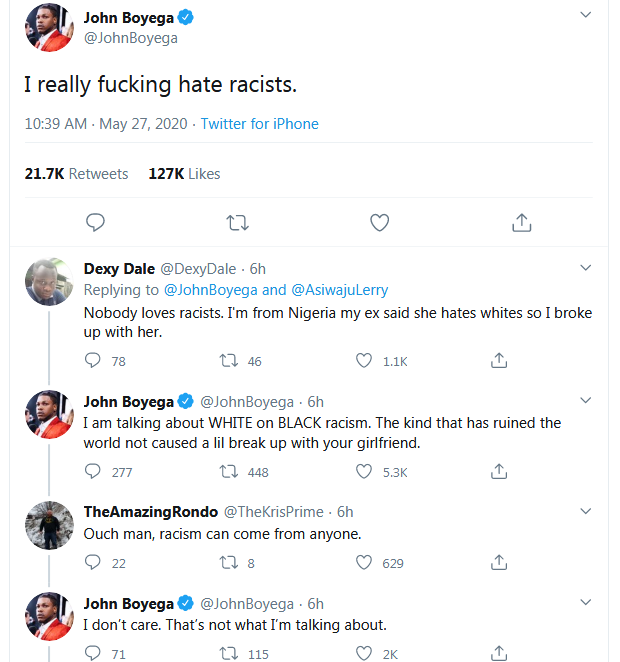Share TheAmazingRondo's reply

point(500,562)
